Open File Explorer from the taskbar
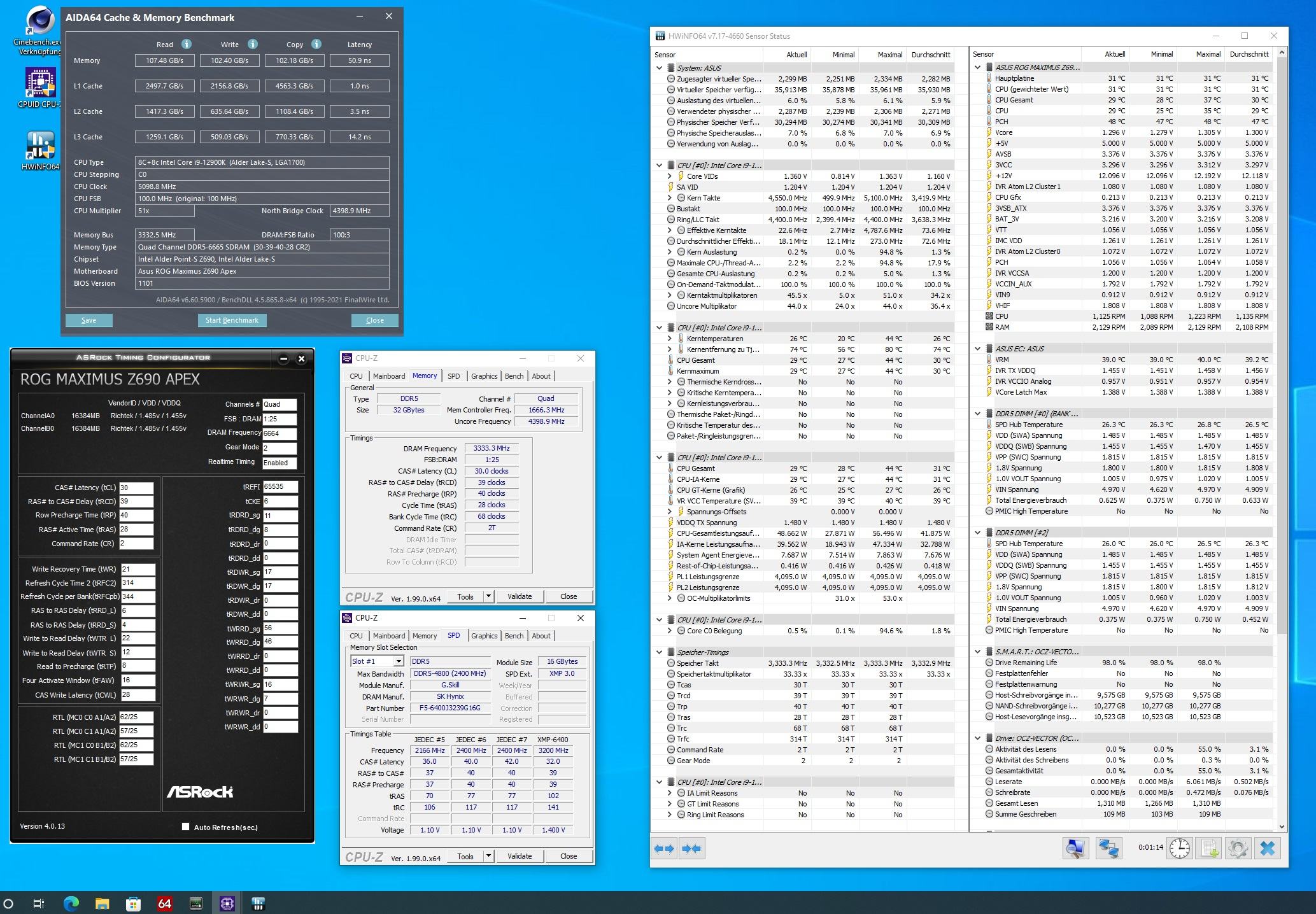This screenshot has width=1316, height=914. tap(103, 903)
